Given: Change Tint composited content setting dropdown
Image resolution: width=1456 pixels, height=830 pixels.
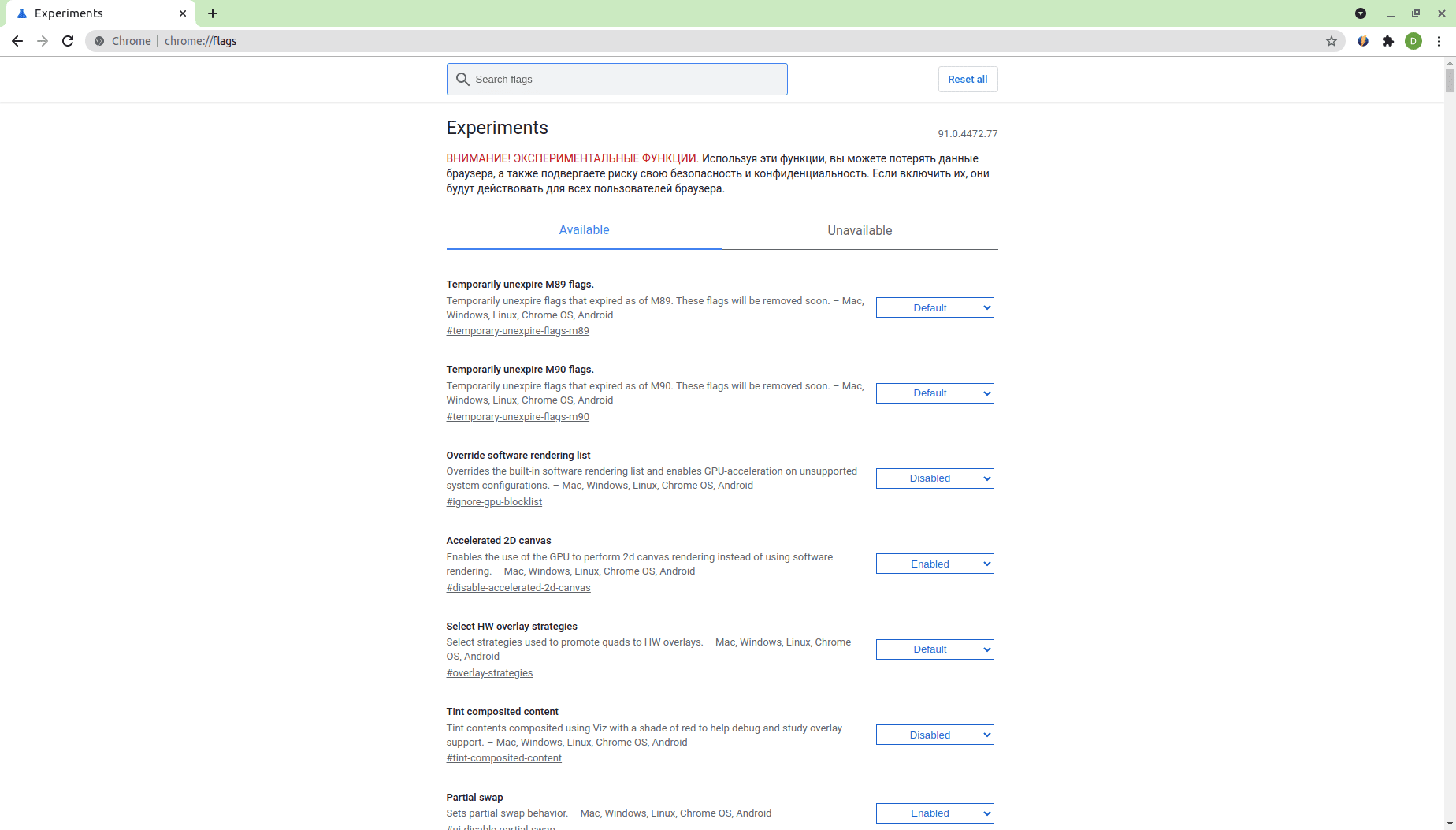Looking at the screenshot, I should click(934, 735).
